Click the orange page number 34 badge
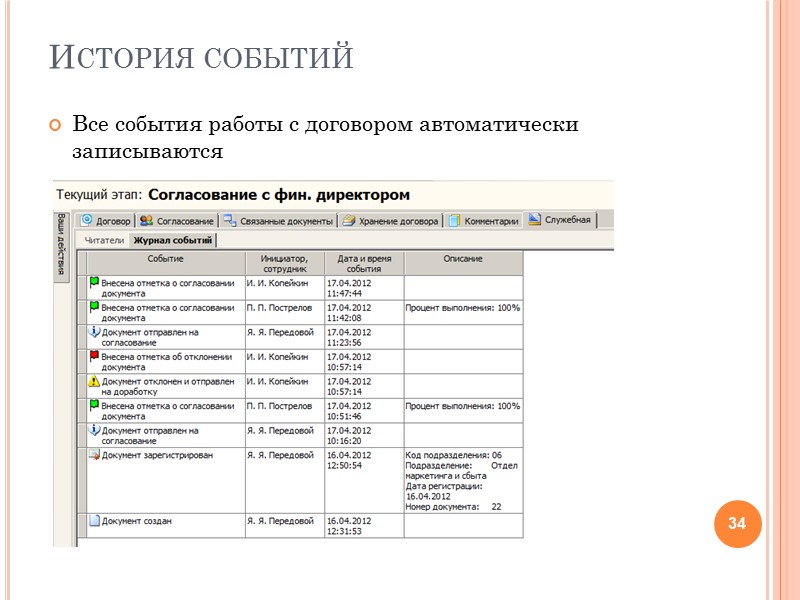Image resolution: width=800 pixels, height=600 pixels. coord(736,521)
